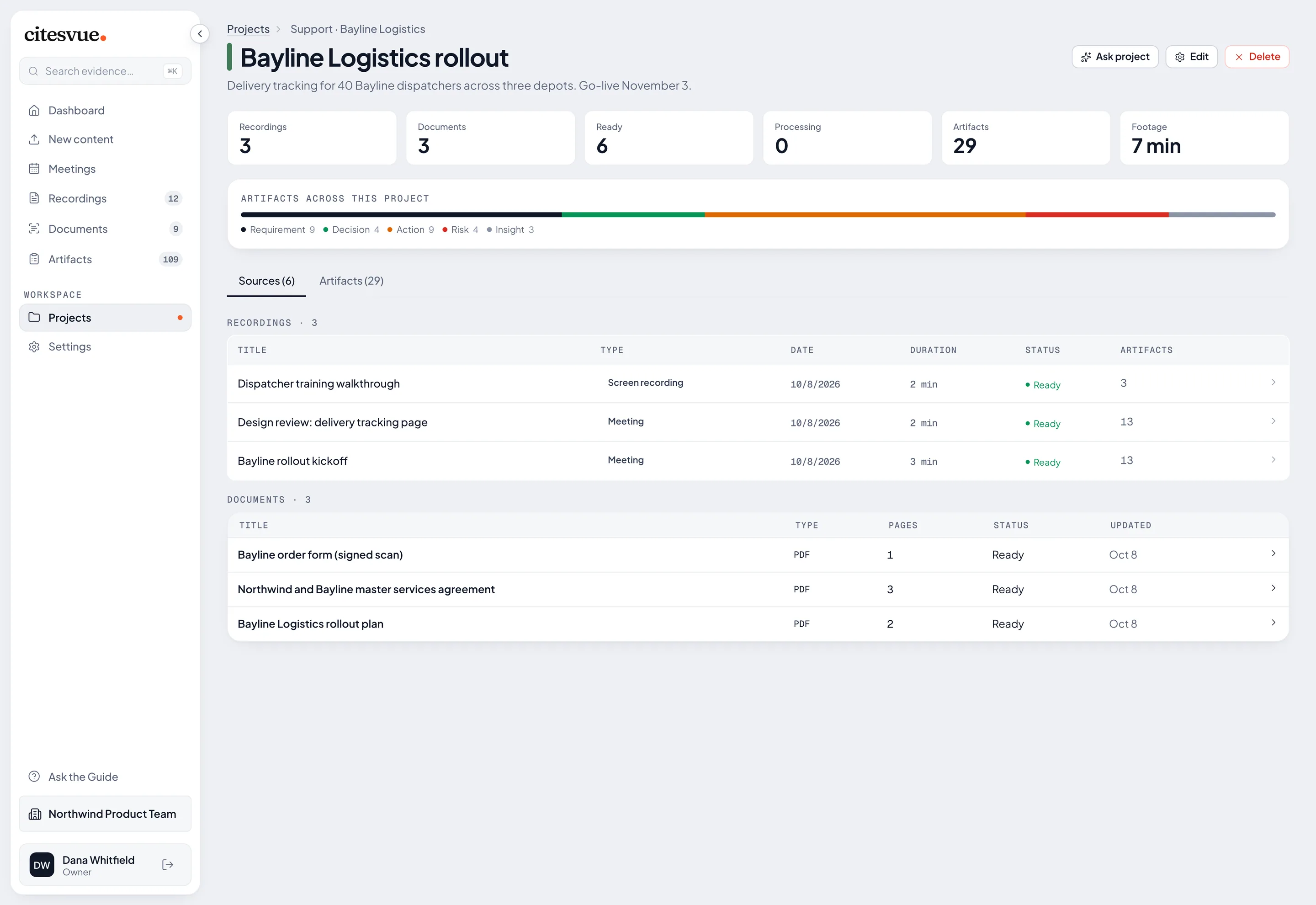This screenshot has height=905, width=1316.
Task: Expand the Dispatcher training walkthrough row chevron
Action: point(1273,383)
